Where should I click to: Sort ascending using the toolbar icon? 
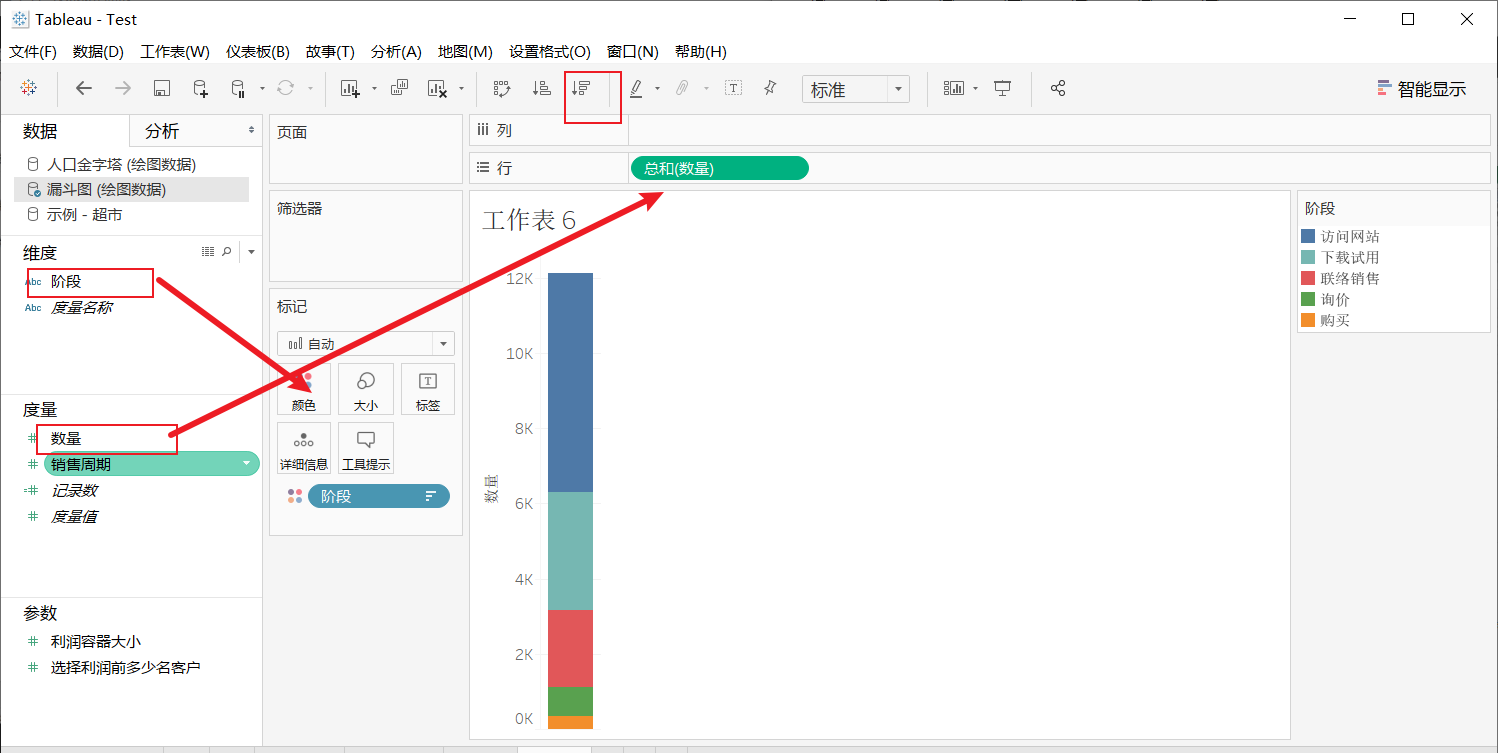click(541, 88)
